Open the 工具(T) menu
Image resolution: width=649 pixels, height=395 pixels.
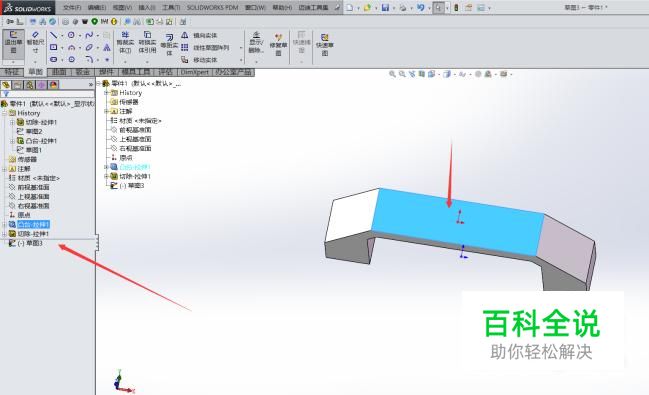[171, 7]
